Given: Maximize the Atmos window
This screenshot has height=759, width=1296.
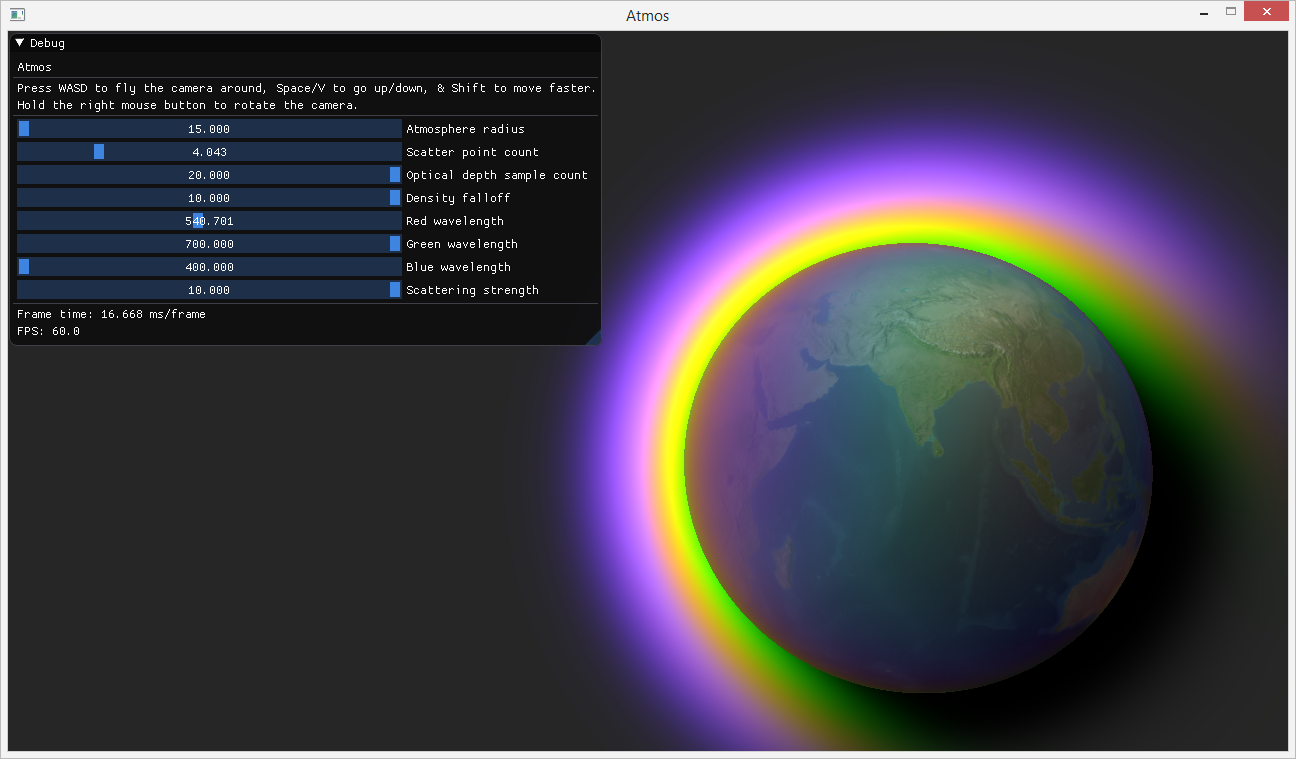Looking at the screenshot, I should 1231,12.
